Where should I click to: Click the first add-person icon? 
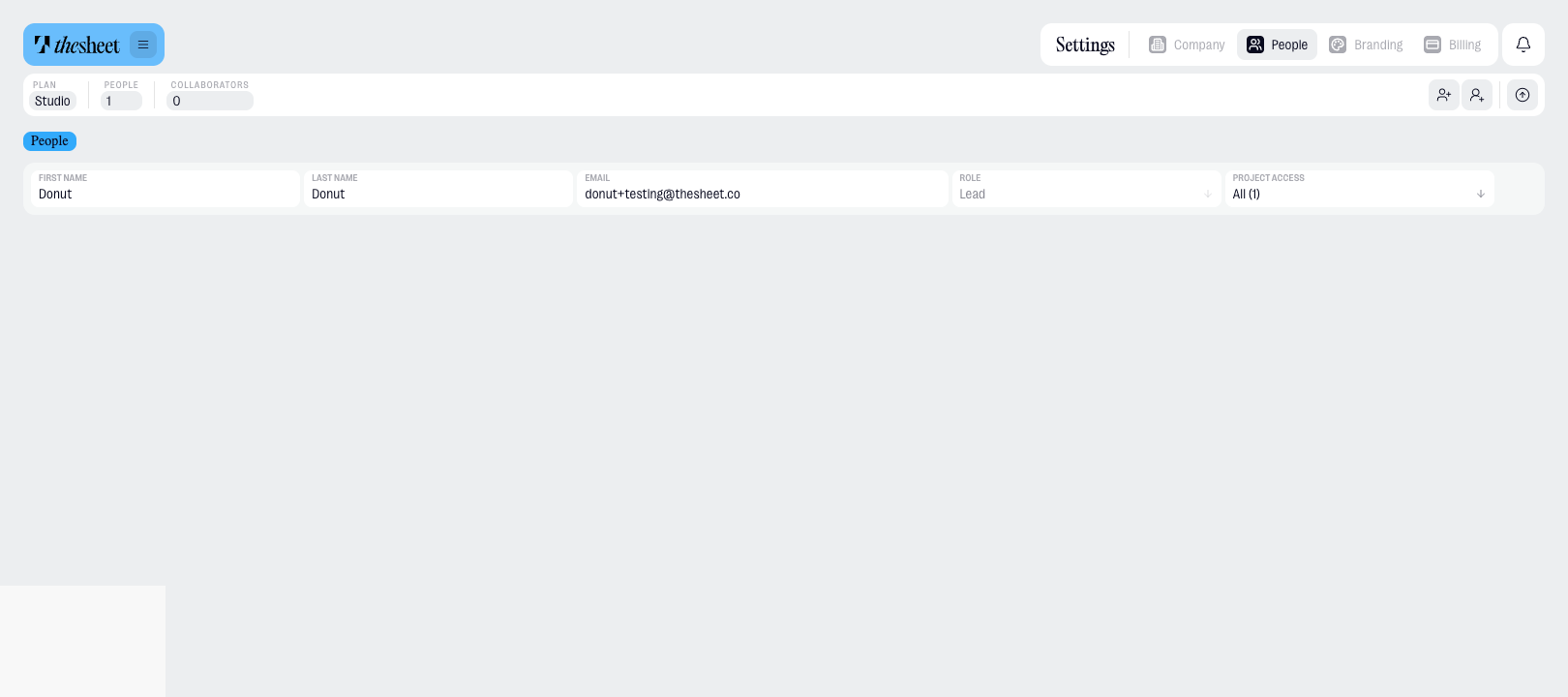[1444, 95]
